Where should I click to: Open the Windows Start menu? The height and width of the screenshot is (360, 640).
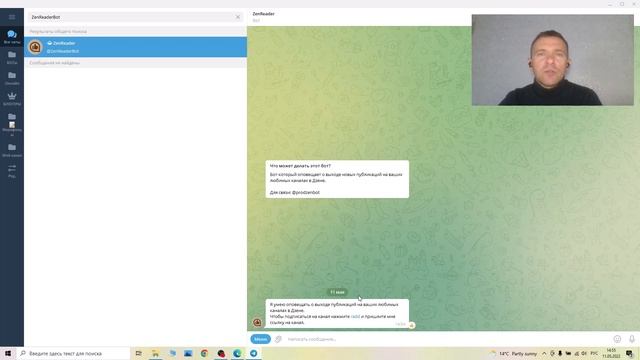pos(8,353)
